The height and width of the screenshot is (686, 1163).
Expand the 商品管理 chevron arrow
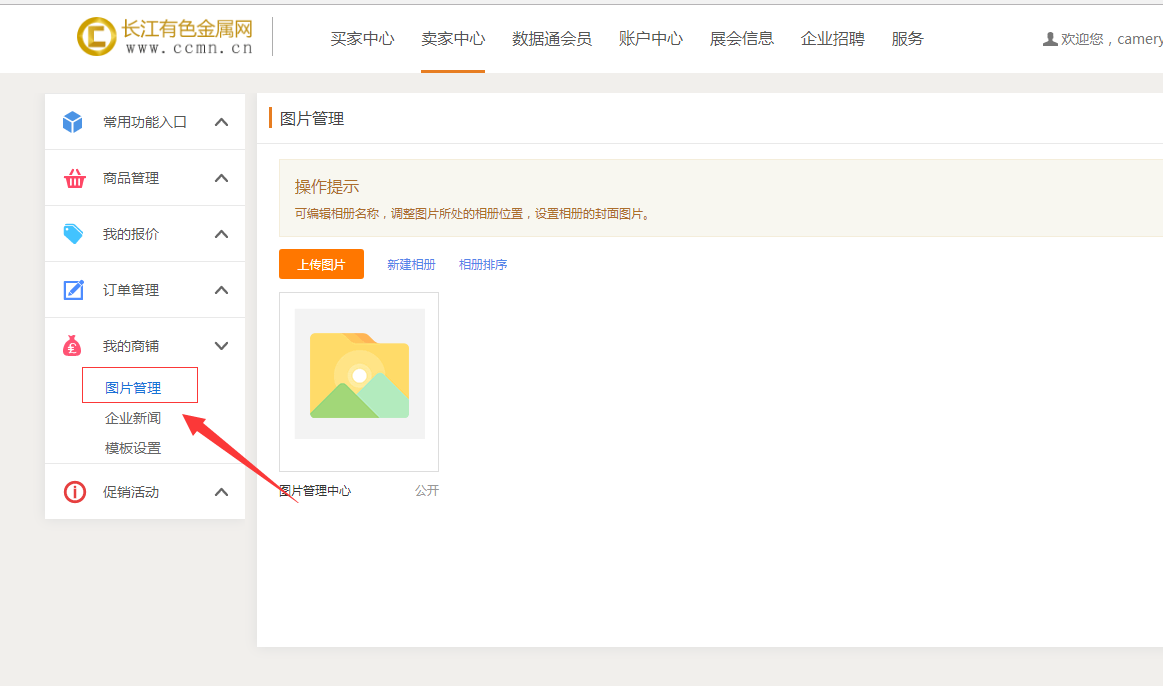click(x=222, y=178)
